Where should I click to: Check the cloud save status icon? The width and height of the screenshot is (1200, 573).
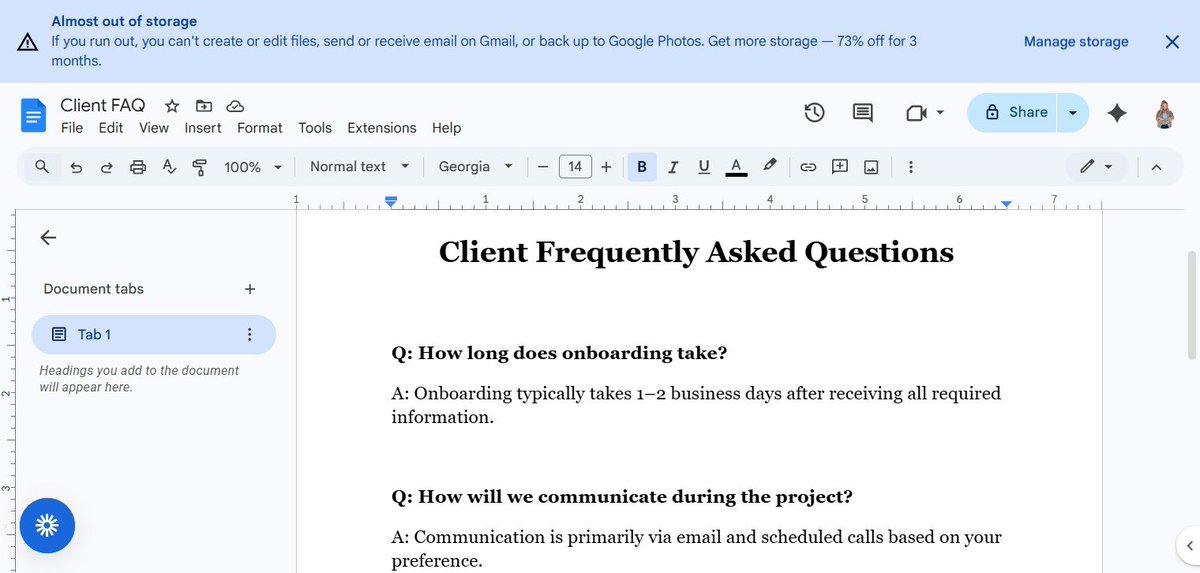(x=236, y=105)
